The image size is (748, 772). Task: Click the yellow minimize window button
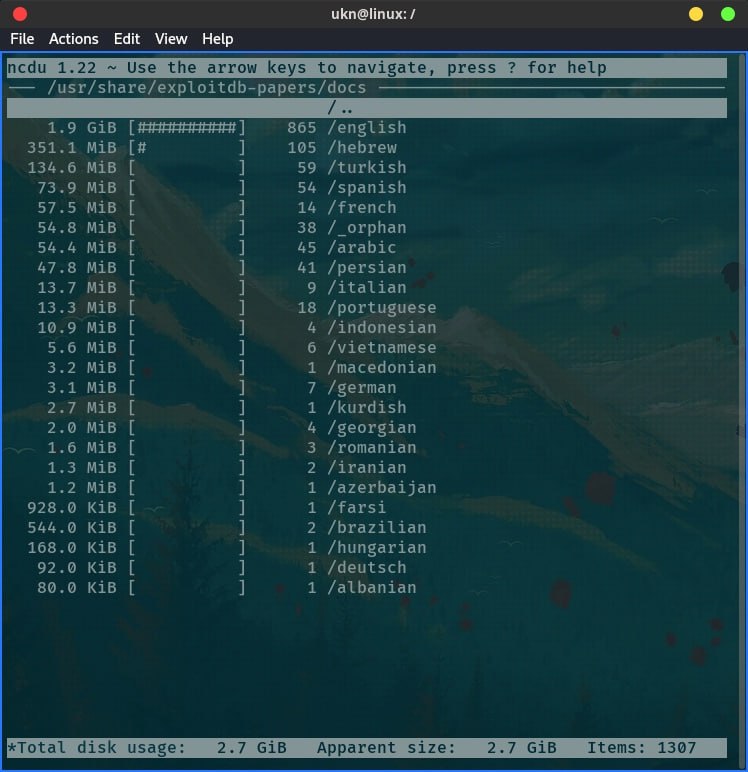click(695, 14)
